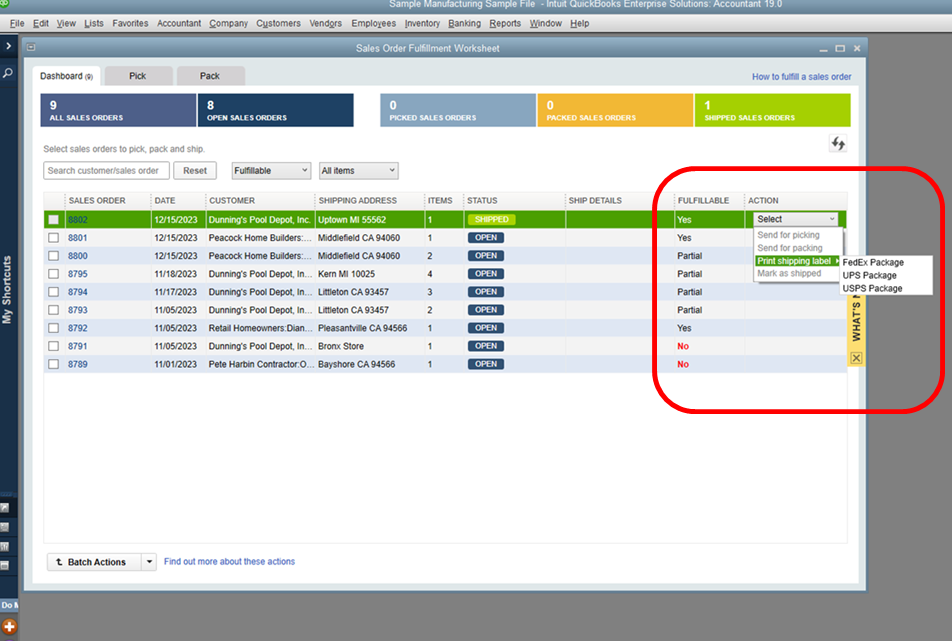Viewport: 952px width, 641px height.
Task: Open the Select action dropdown for order 8802
Action: tap(795, 219)
